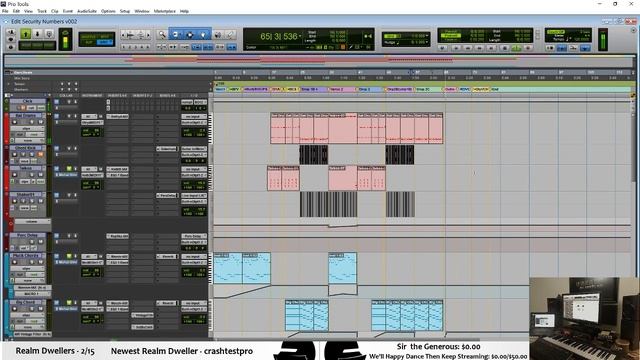
Task: Click zoom preset 1 button
Action: click(124, 47)
